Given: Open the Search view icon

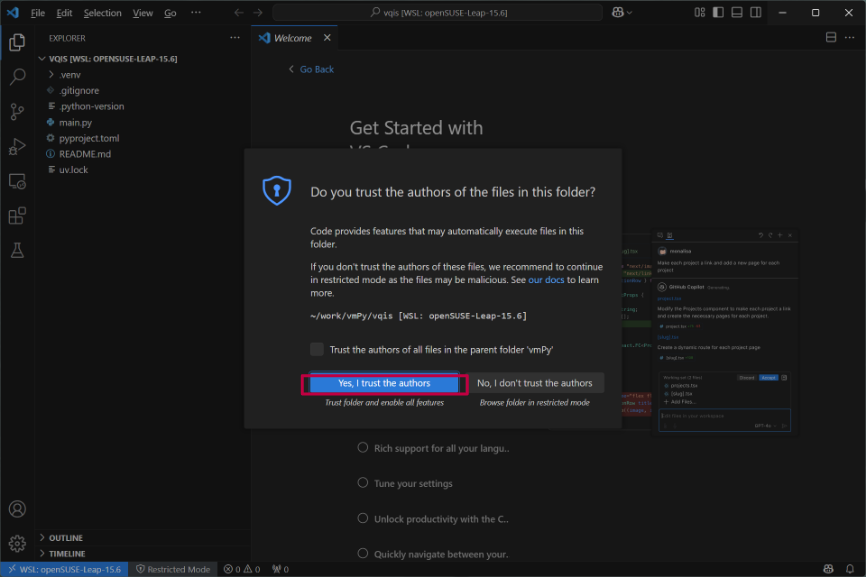Looking at the screenshot, I should (17, 77).
